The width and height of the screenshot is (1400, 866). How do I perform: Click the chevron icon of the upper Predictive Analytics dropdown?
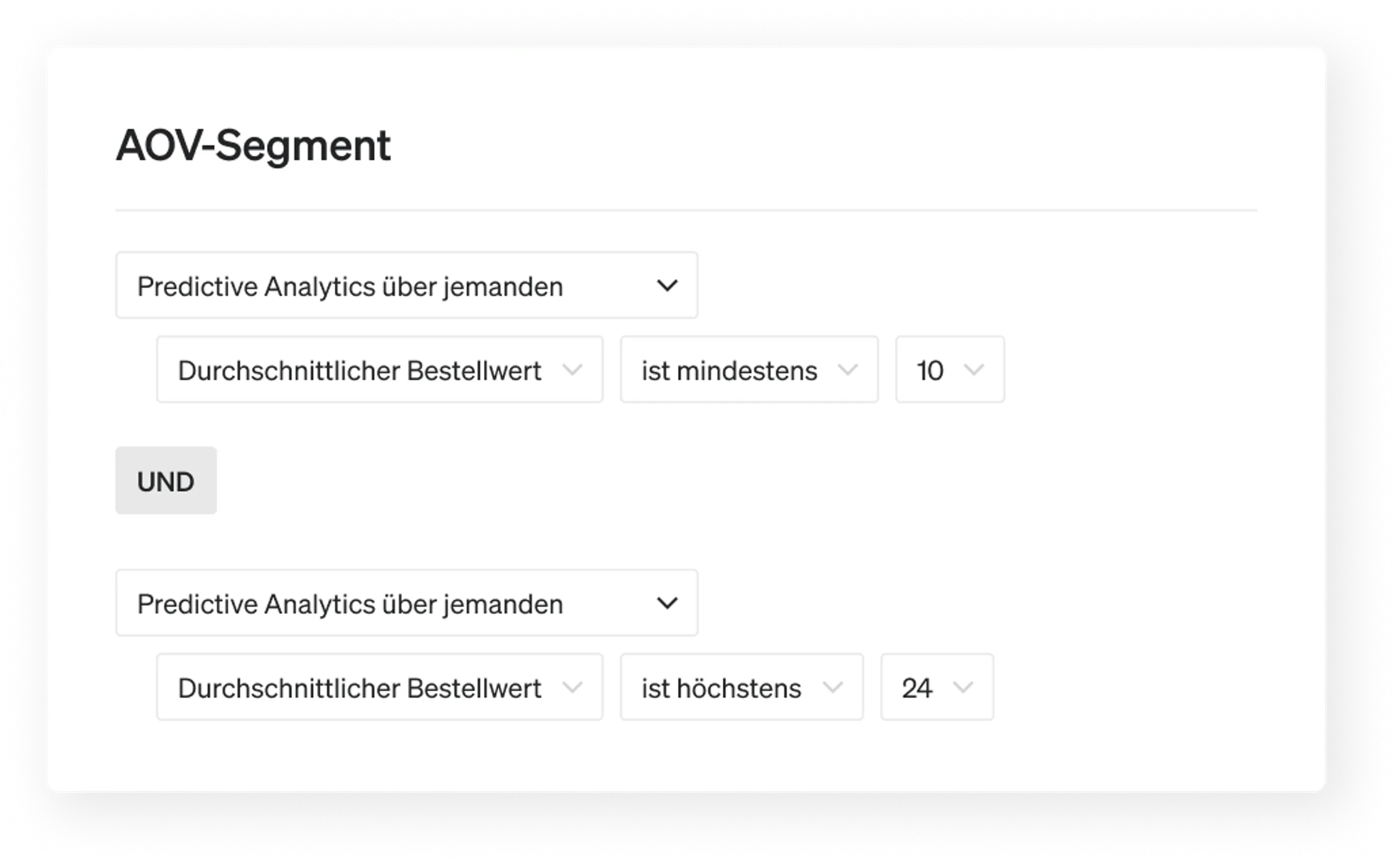[x=667, y=285]
